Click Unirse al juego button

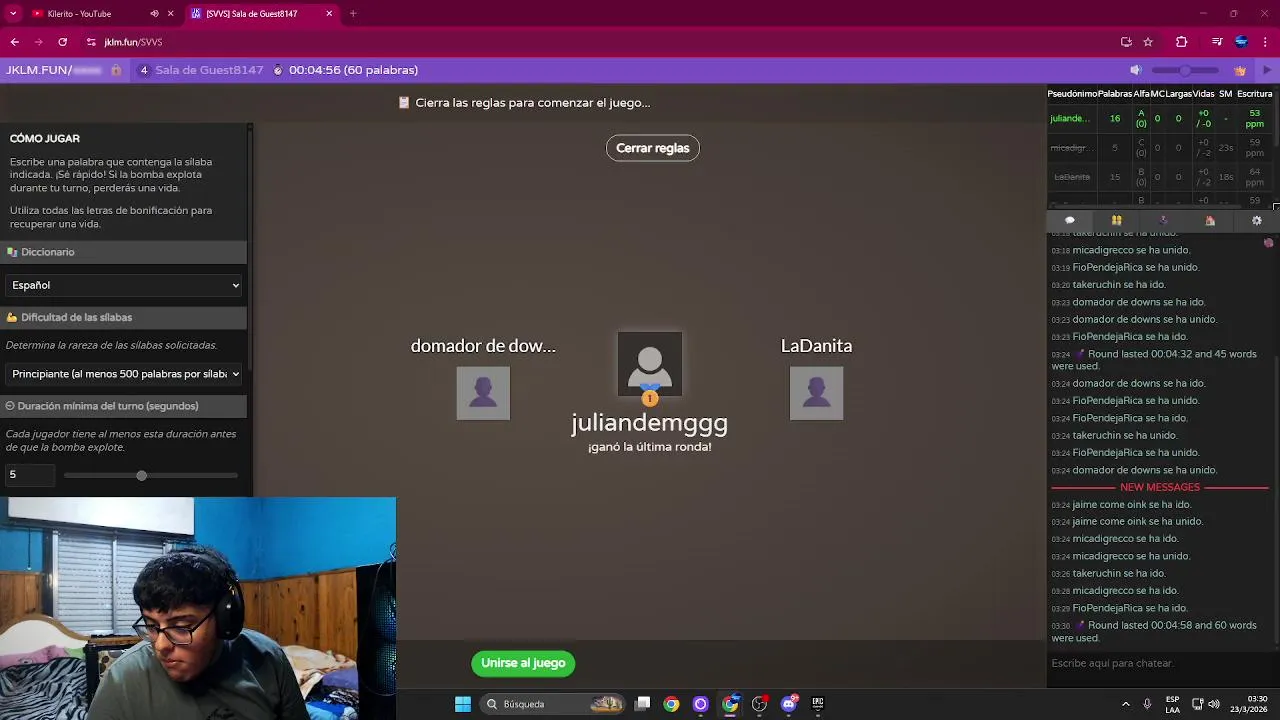[523, 663]
